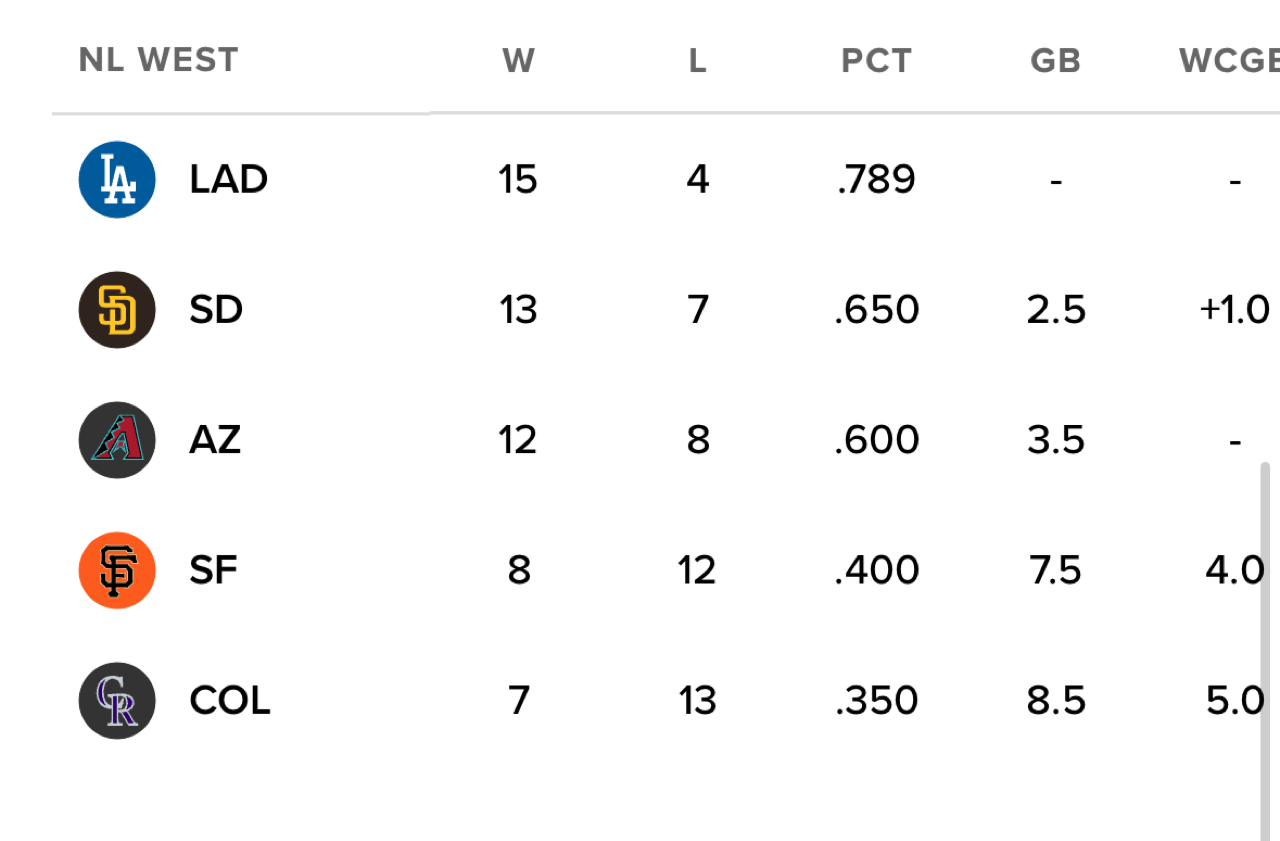Open the COL team page

(x=230, y=700)
